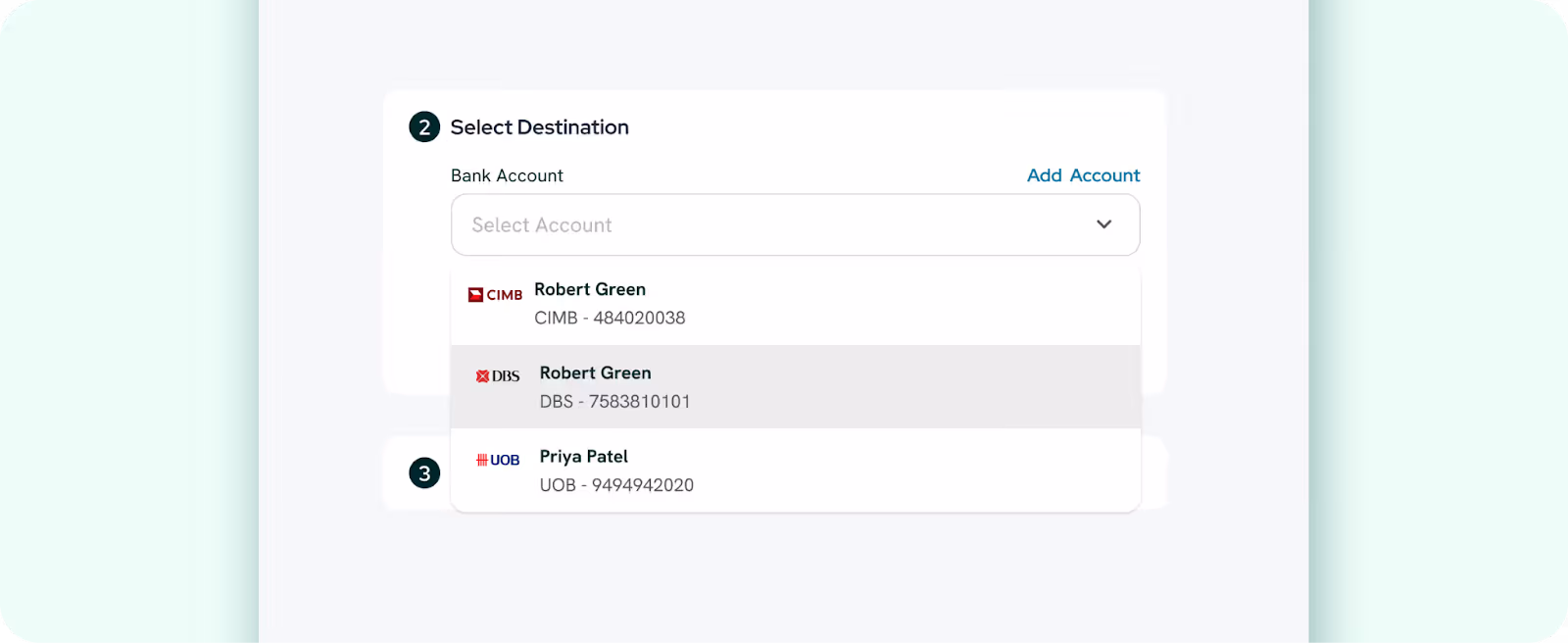Screen dimensions: 1568x643
Task: Choose the CIMB - 484020038 account number
Action: tap(610, 318)
